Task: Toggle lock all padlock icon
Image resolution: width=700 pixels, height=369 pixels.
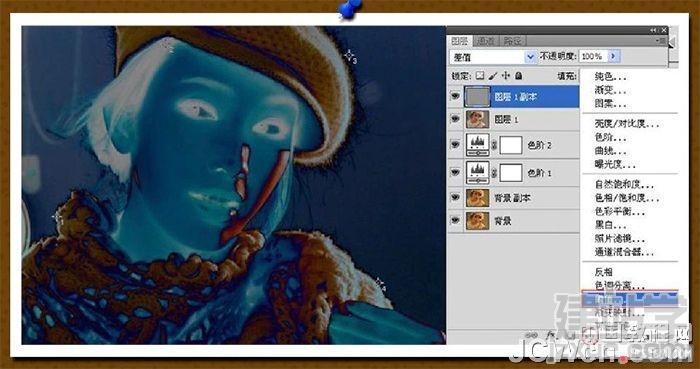Action: tap(518, 76)
